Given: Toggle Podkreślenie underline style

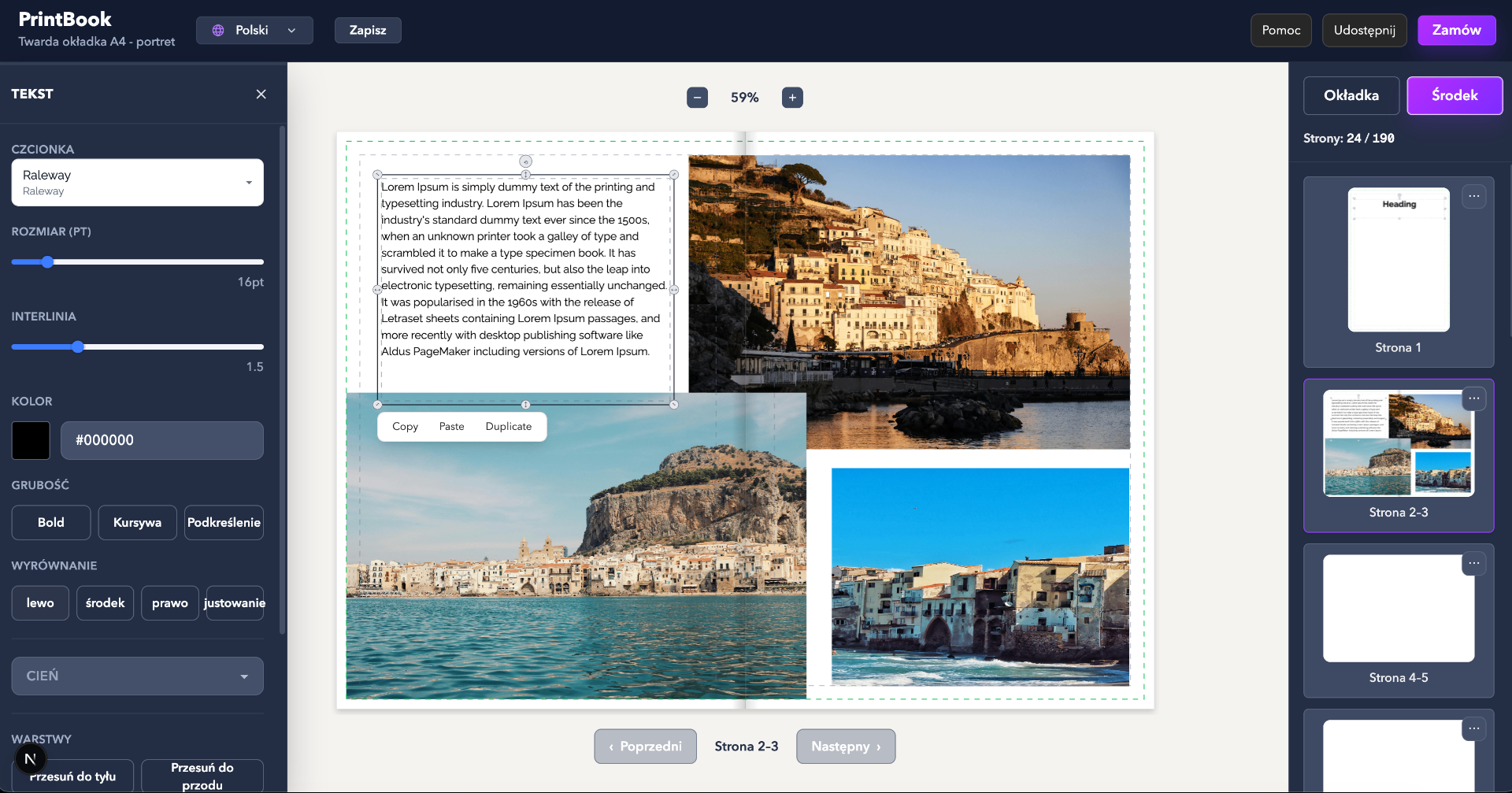Looking at the screenshot, I should tap(224, 523).
